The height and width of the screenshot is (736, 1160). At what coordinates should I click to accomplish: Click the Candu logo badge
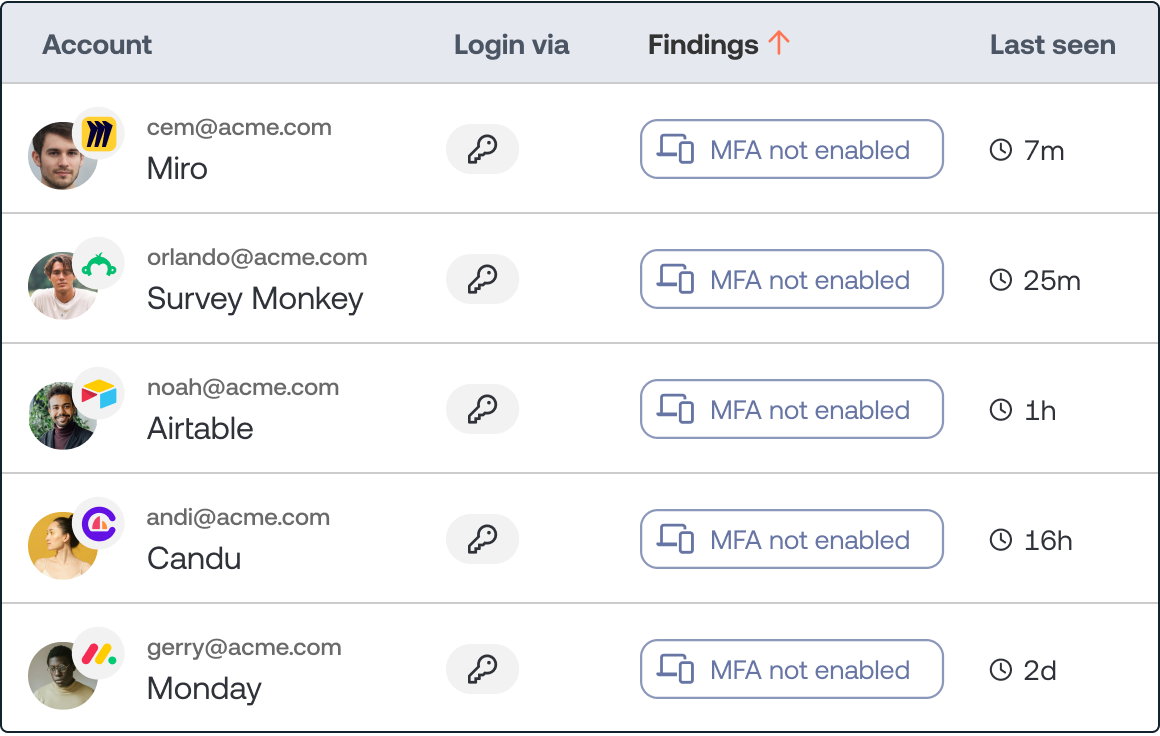point(98,523)
